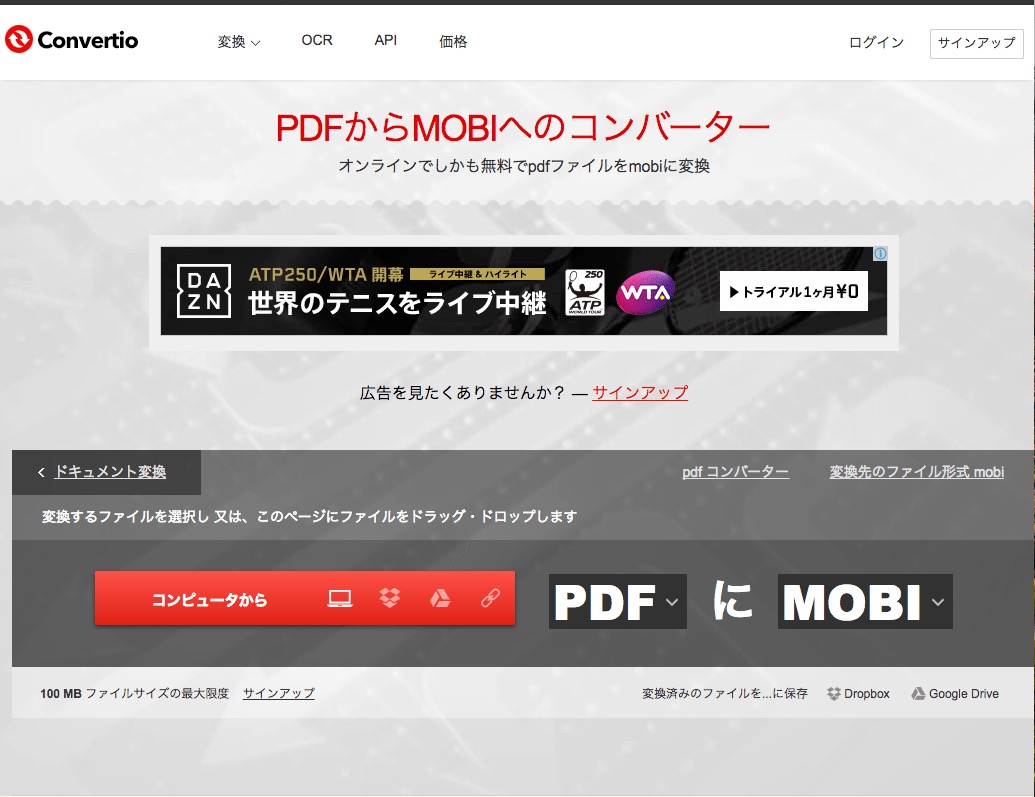The image size is (1035, 797).
Task: Open the API menu item
Action: tap(386, 41)
